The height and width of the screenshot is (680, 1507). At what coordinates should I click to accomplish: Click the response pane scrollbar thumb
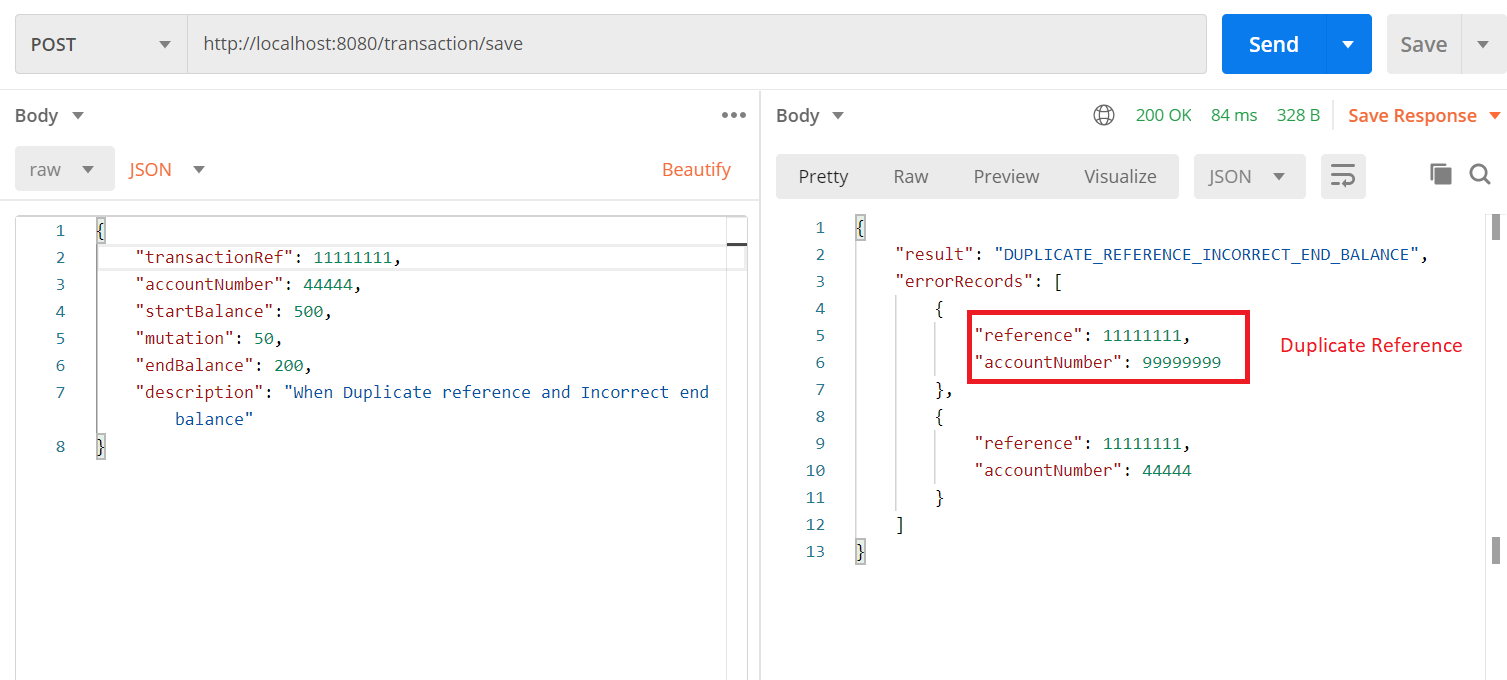[x=1496, y=227]
